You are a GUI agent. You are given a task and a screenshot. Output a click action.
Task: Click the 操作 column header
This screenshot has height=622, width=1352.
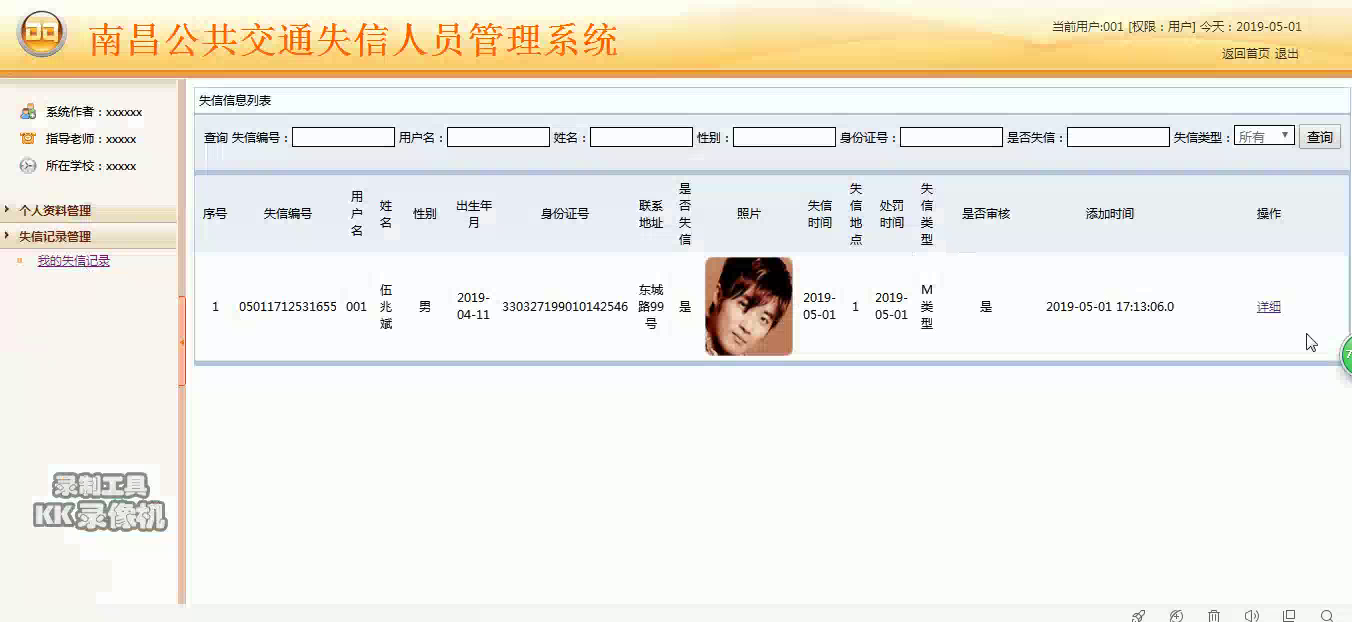1269,214
